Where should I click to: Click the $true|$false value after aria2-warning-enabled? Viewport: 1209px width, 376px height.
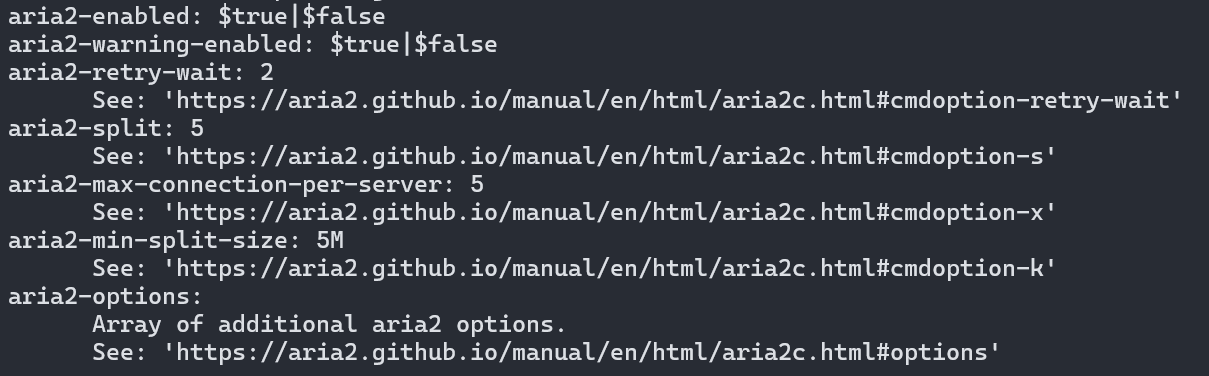414,44
